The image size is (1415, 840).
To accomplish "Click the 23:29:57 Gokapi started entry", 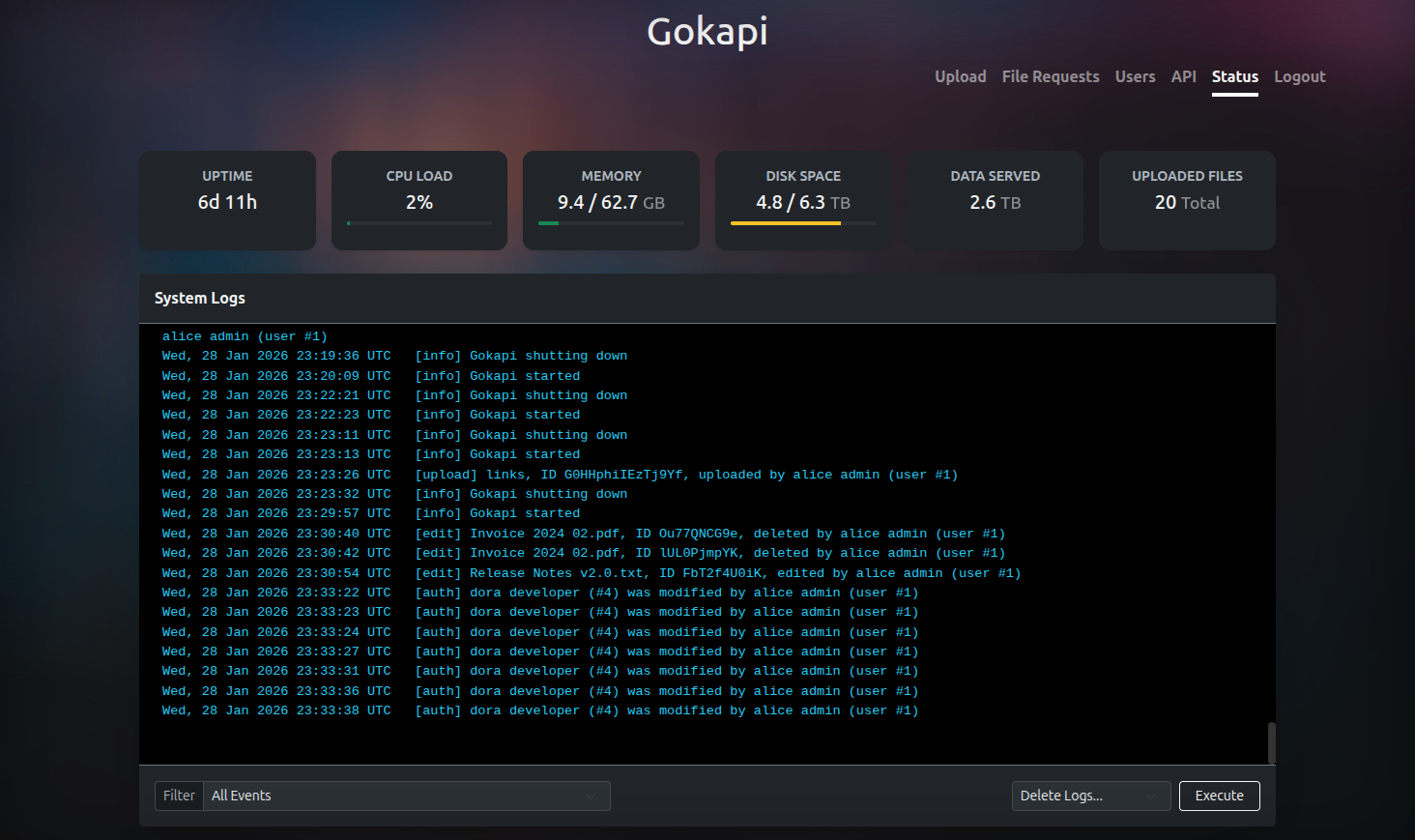I will [371, 513].
